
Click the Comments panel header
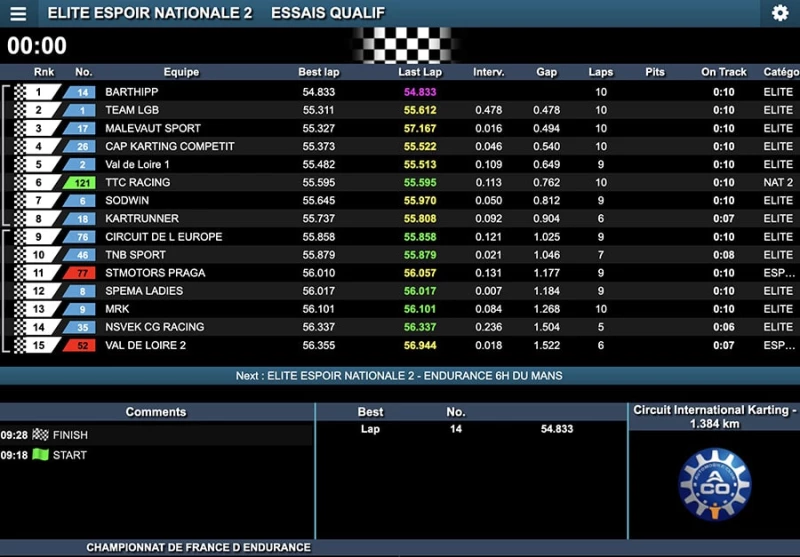[x=156, y=412]
